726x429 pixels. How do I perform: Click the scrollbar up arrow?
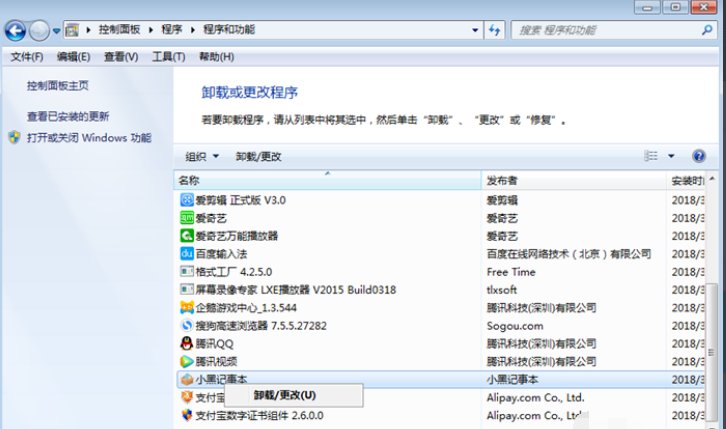712,179
